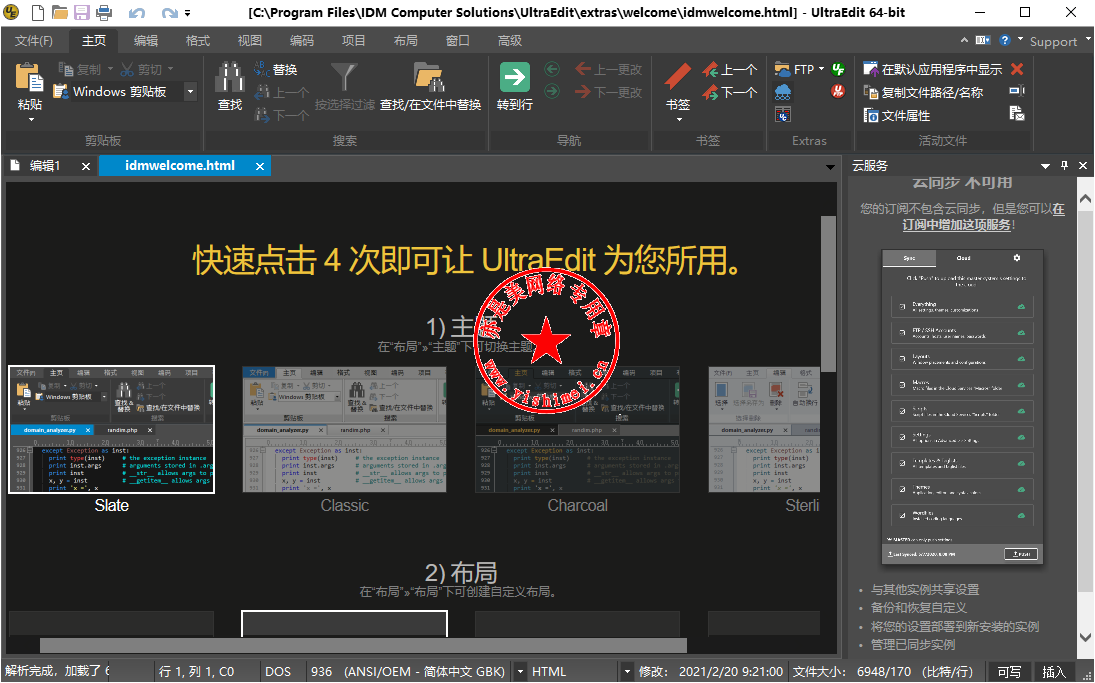The image size is (1095, 683).
Task: Open the Layout (布局) ribbon tab
Action: pos(405,41)
